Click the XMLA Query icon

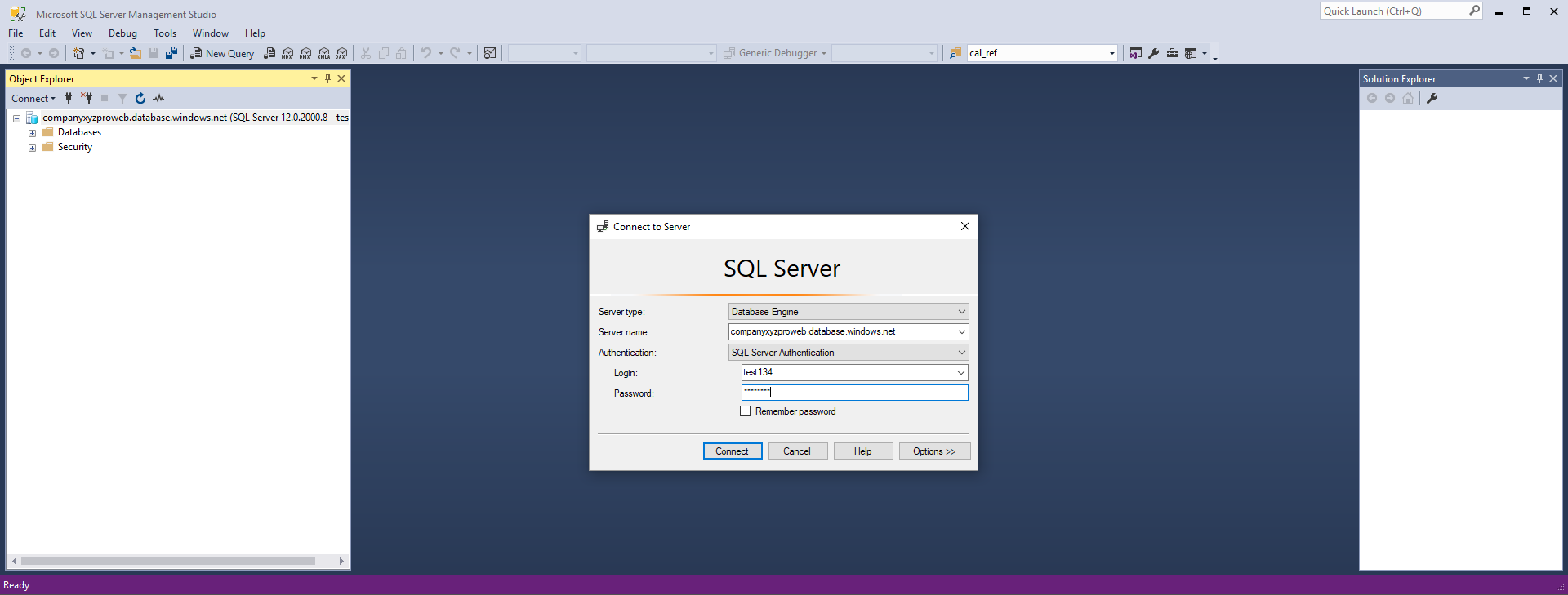click(324, 53)
